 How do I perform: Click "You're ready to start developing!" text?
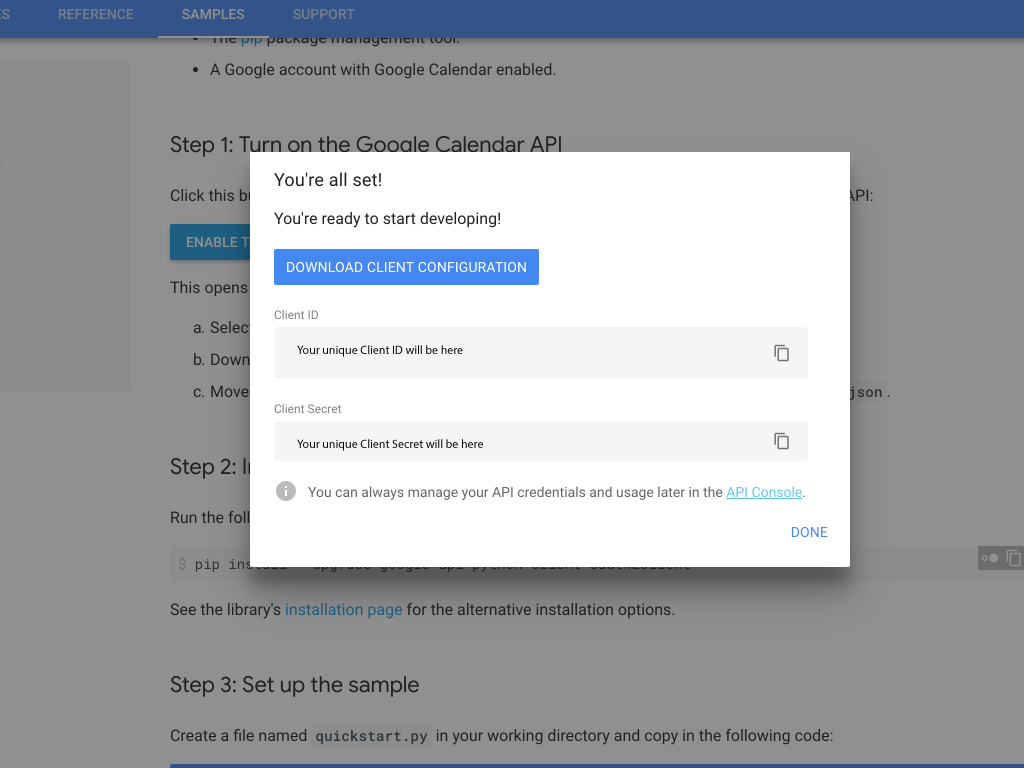click(387, 219)
